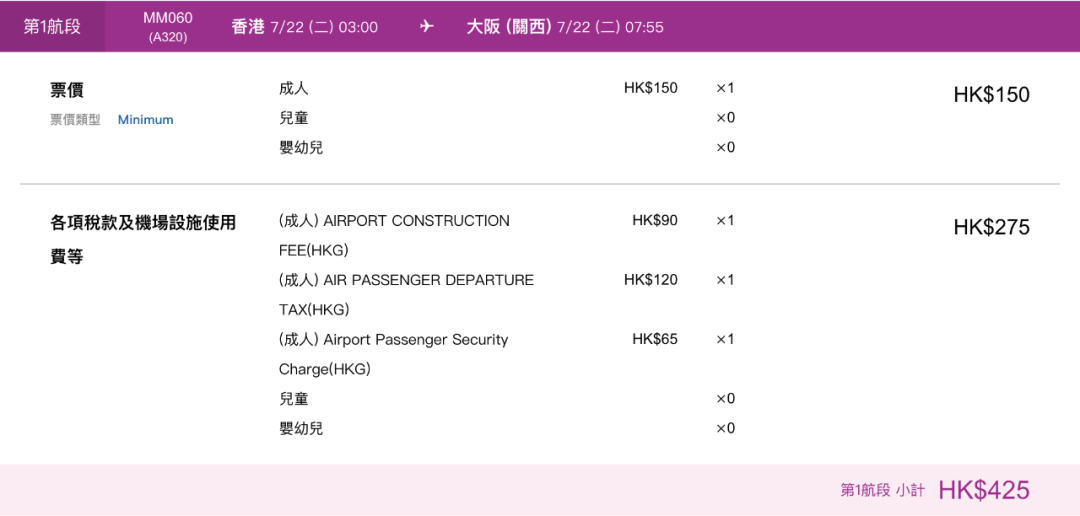This screenshot has height=516, width=1080.
Task: Click the HK$425 segment subtotal
Action: pos(984,490)
